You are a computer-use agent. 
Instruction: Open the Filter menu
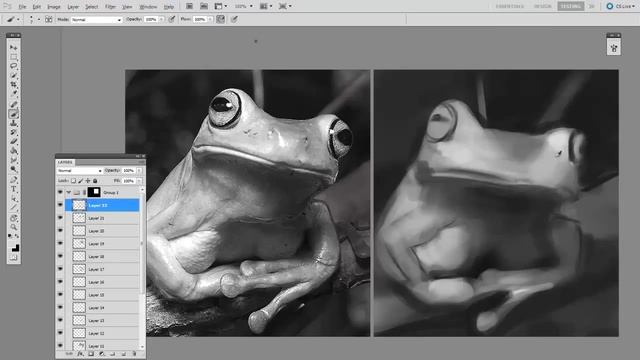tap(110, 7)
